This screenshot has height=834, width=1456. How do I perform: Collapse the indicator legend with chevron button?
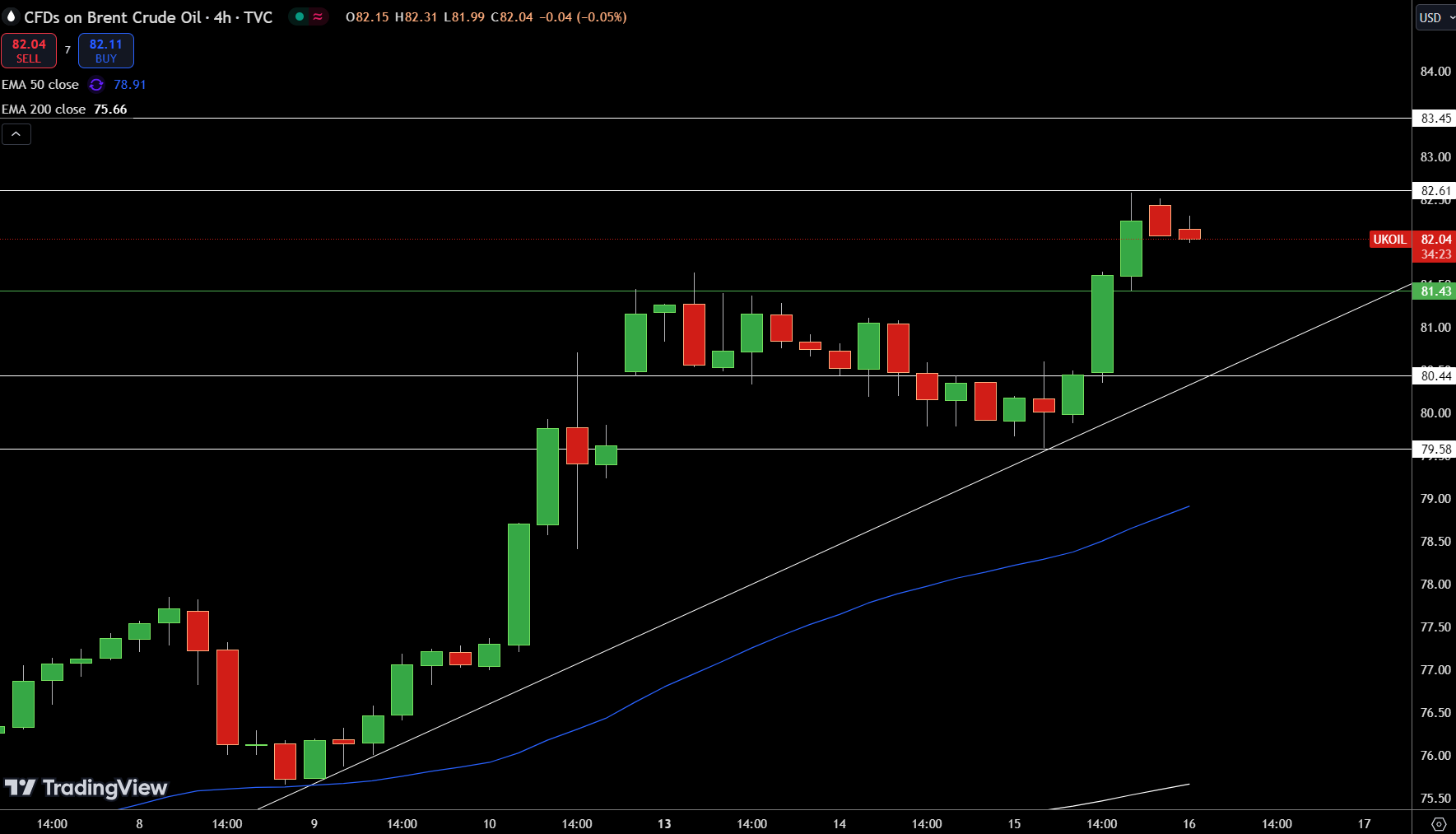16,134
